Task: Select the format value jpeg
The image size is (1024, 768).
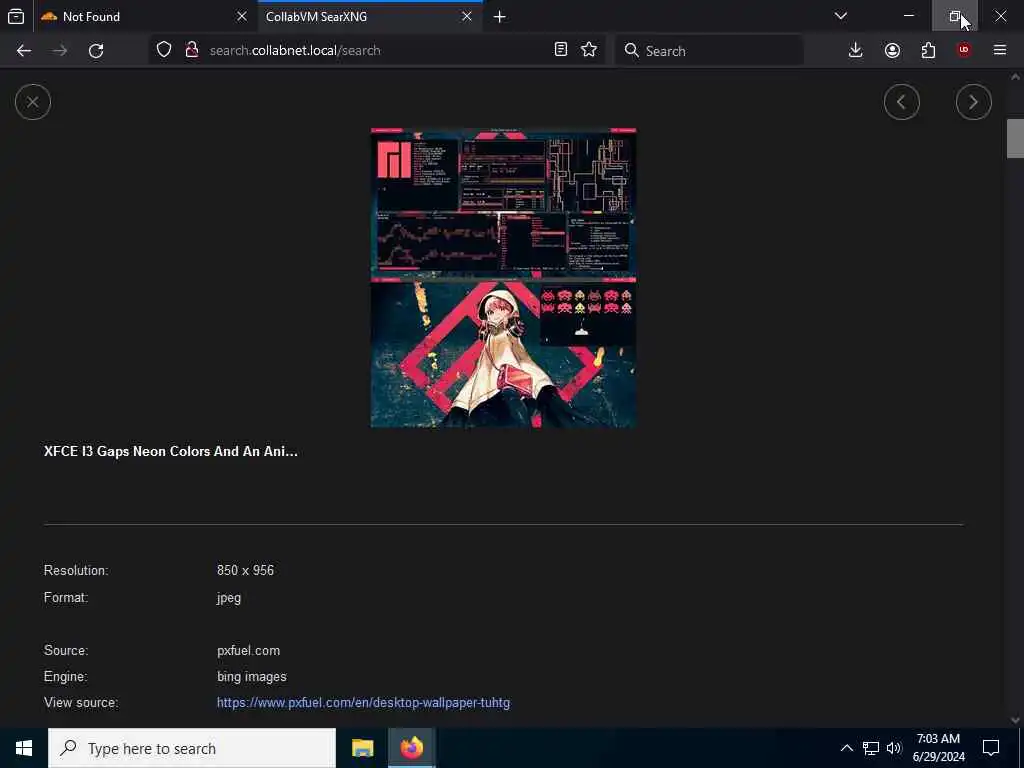Action: [229, 598]
